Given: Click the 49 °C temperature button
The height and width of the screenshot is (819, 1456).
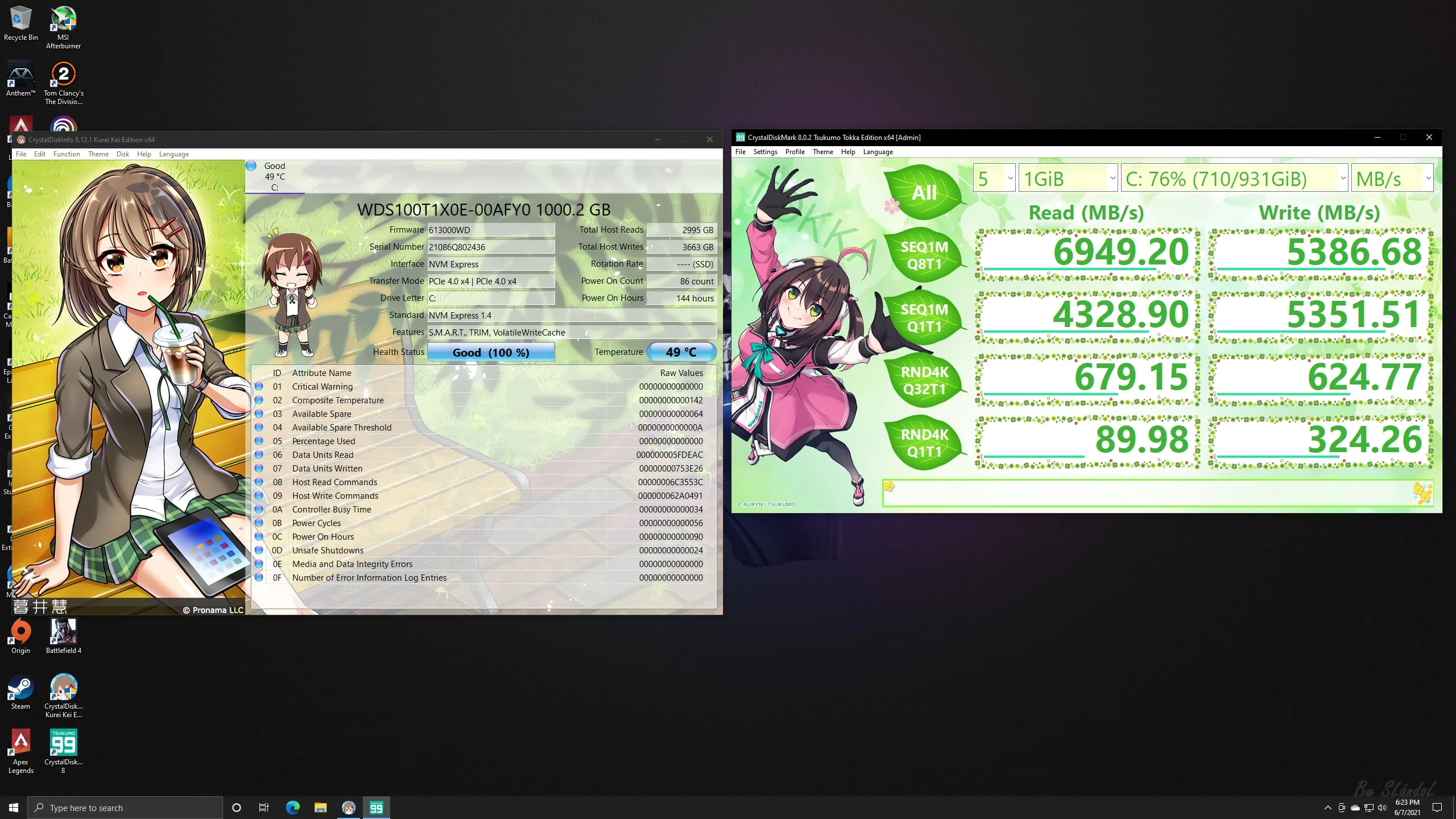Looking at the screenshot, I should (x=681, y=353).
